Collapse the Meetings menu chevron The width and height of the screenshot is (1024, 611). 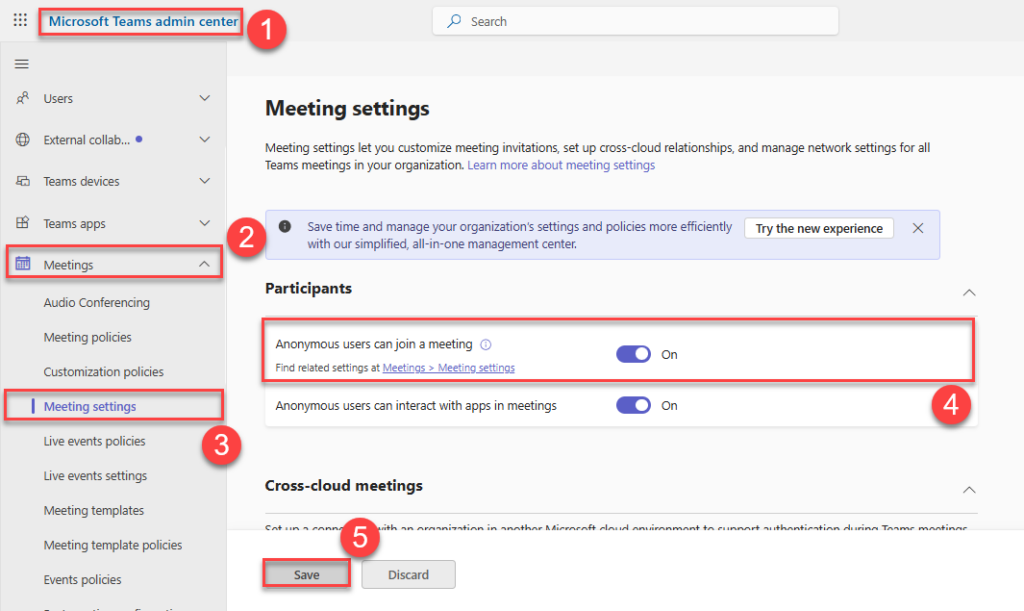[204, 264]
